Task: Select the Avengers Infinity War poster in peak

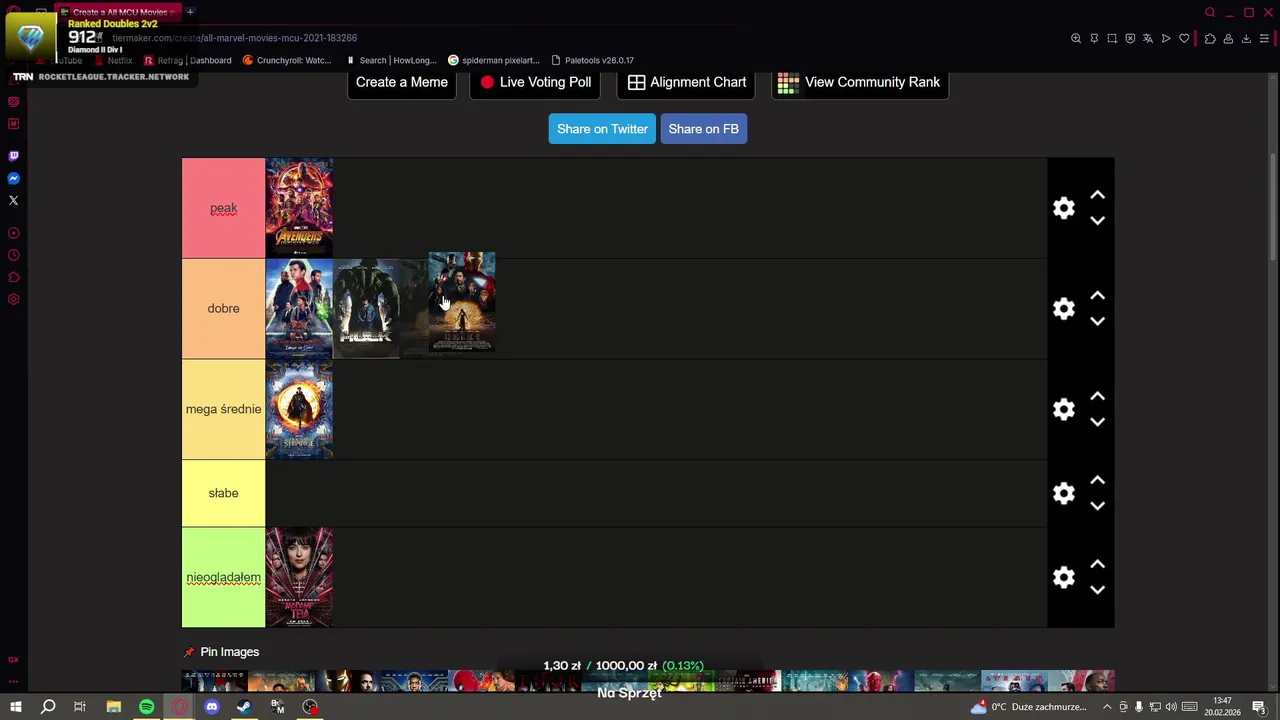Action: click(x=299, y=208)
